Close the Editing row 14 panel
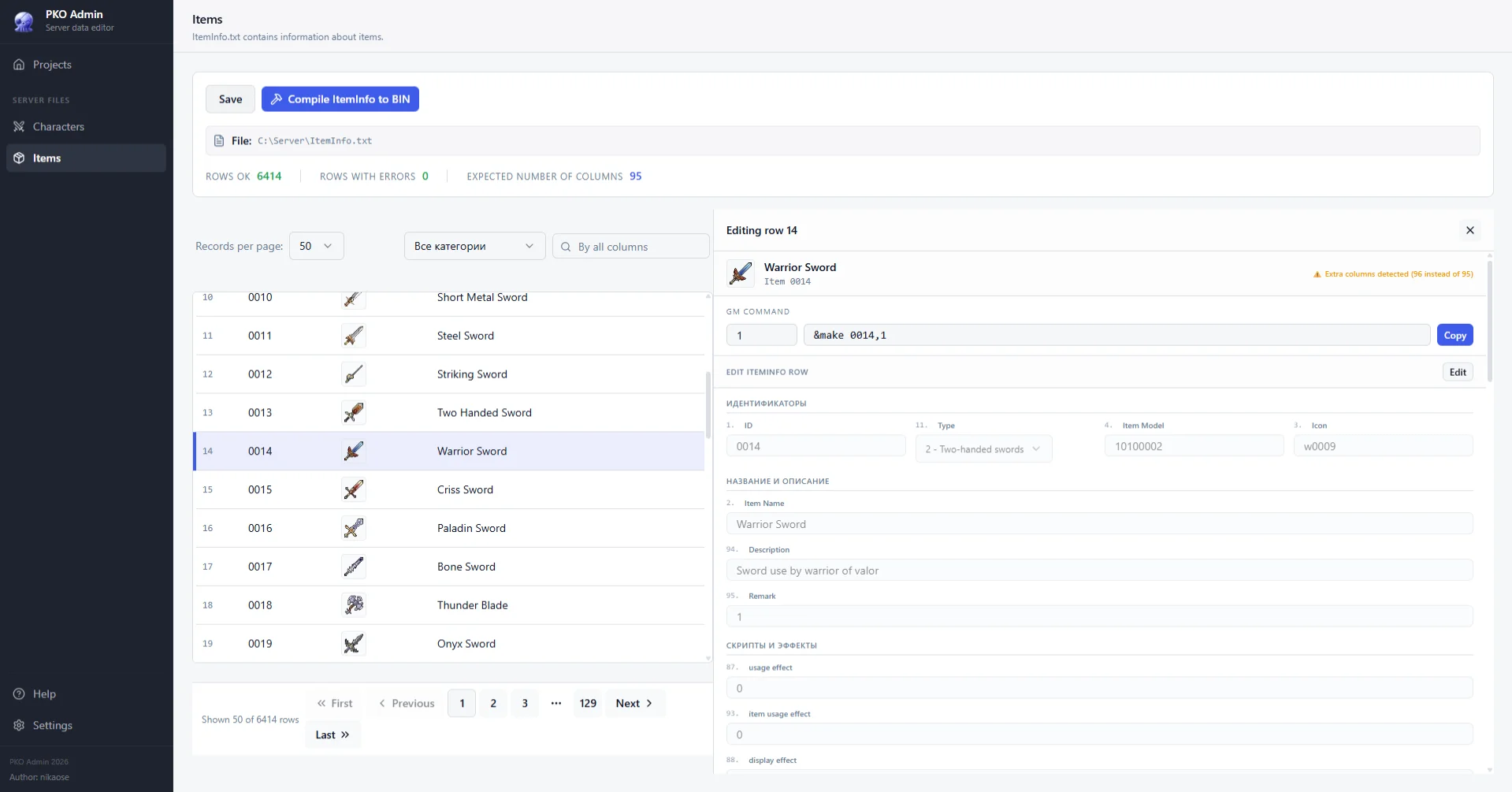1512x792 pixels. [x=1469, y=230]
